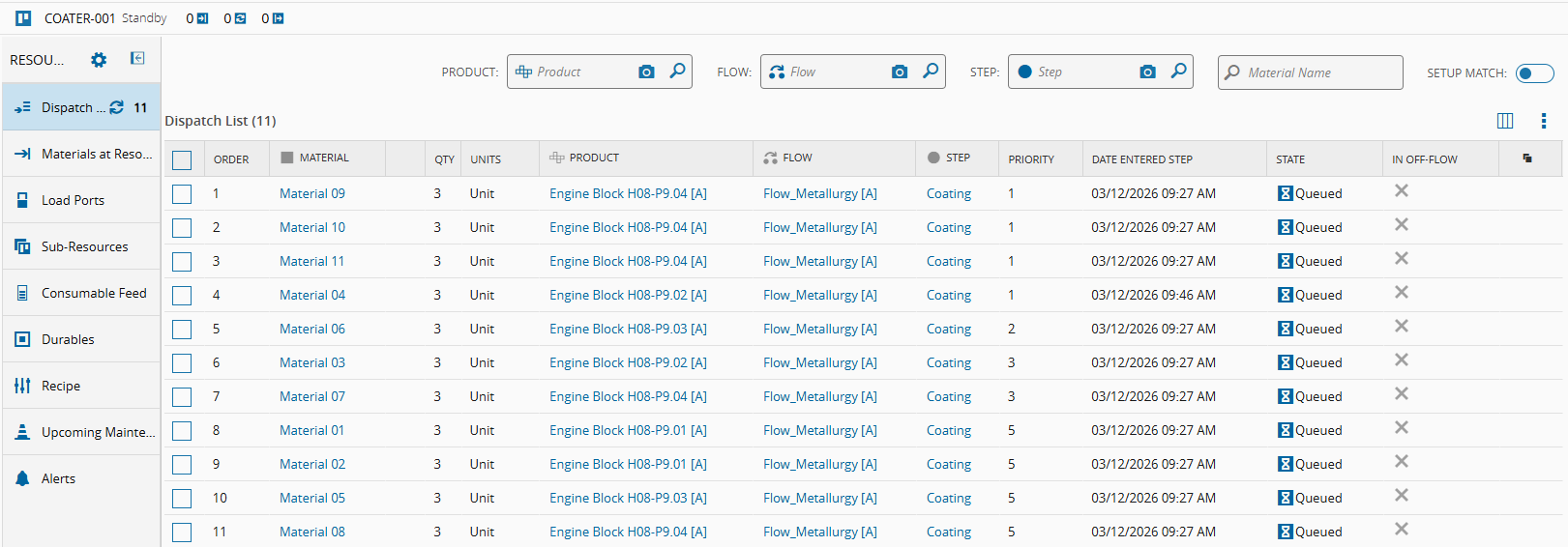Click the last column header icon

[x=1527, y=158]
